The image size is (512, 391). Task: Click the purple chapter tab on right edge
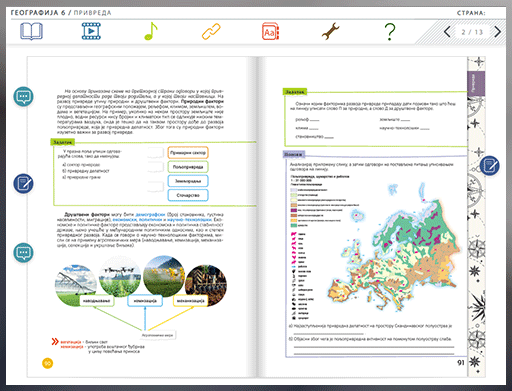[476, 83]
